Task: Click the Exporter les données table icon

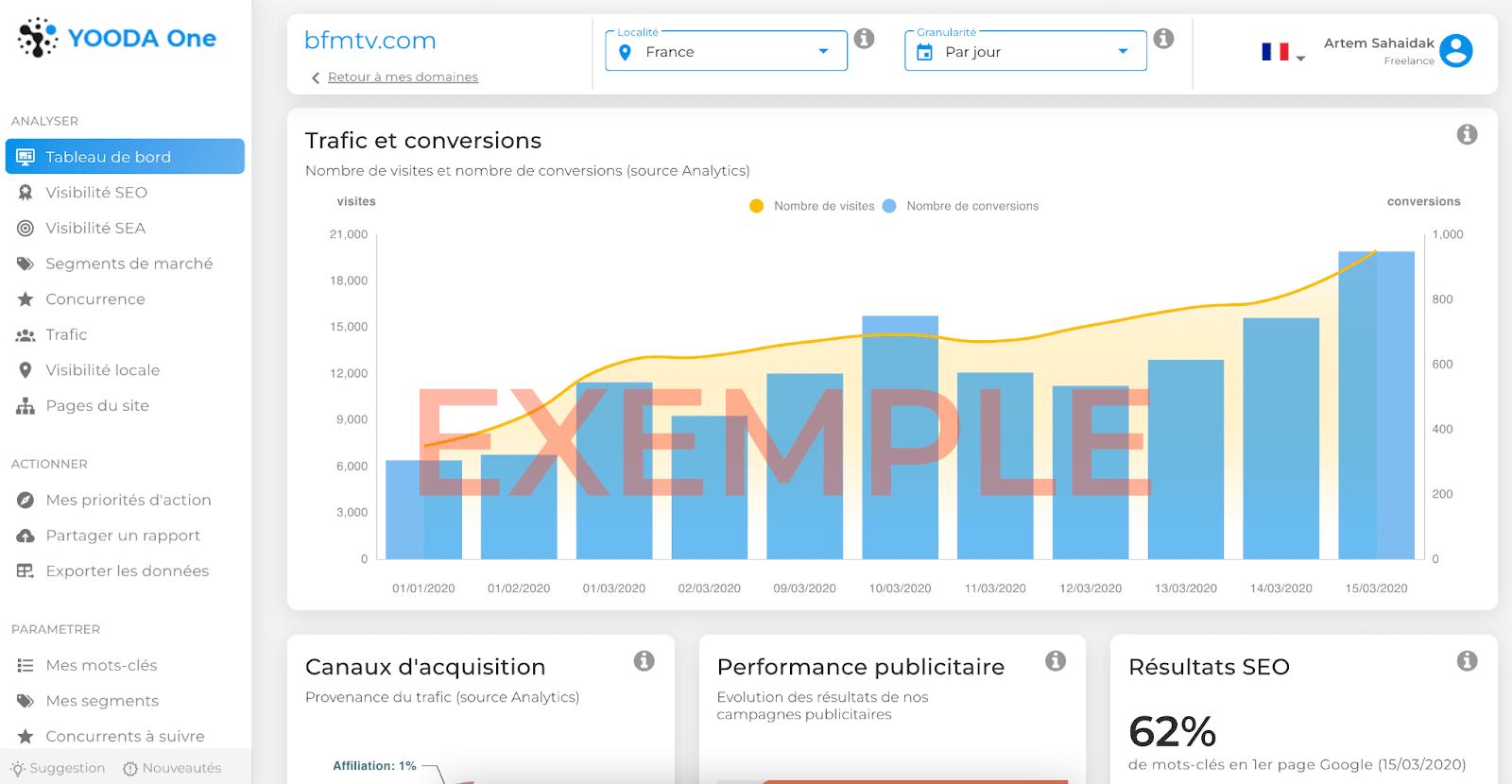Action: click(26, 571)
